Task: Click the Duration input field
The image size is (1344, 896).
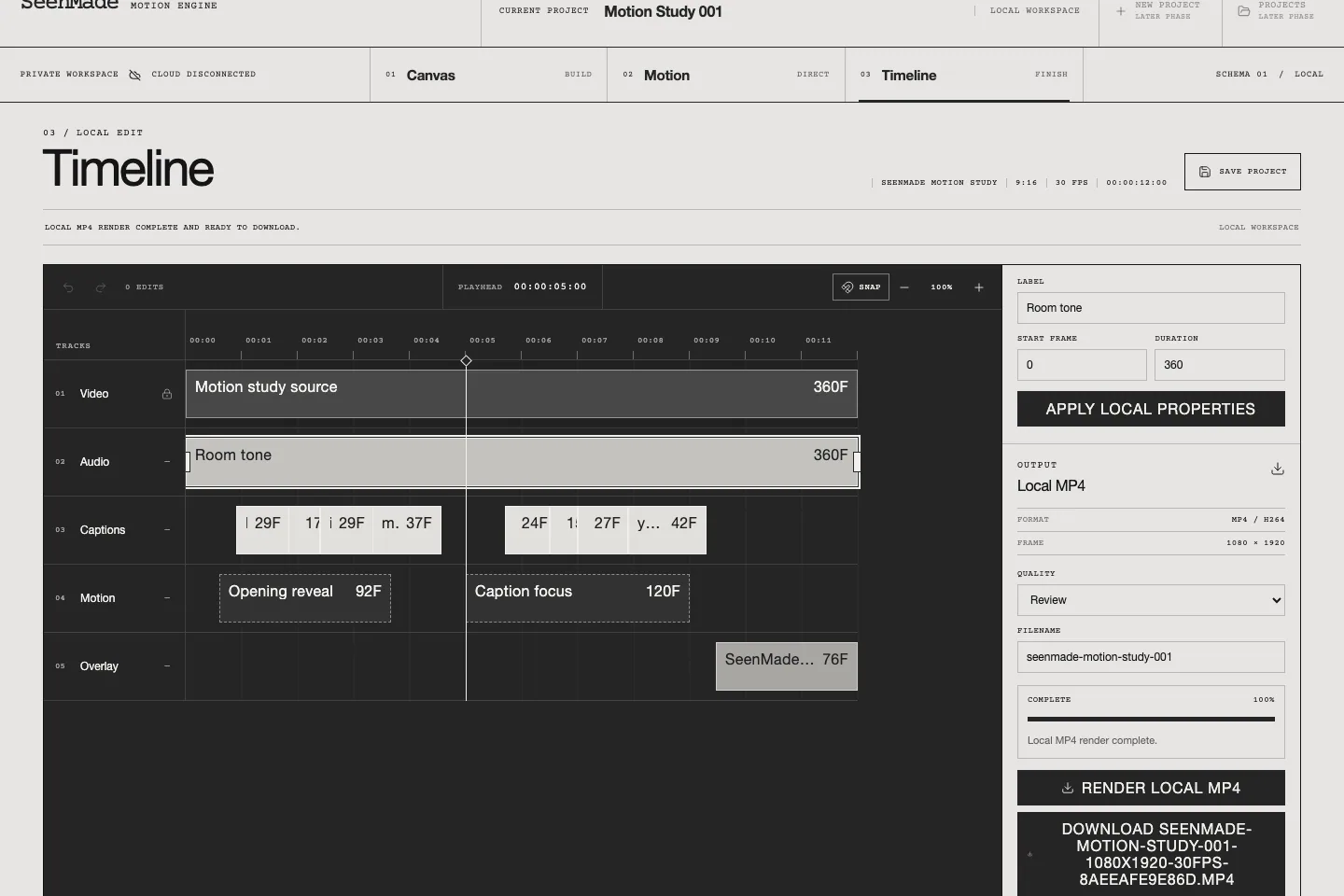Action: coord(1220,365)
